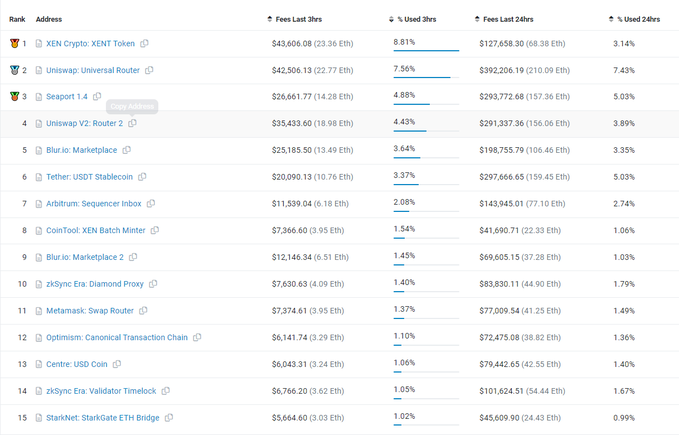Copy address of Blur.io: Marketplace 2

click(133, 257)
